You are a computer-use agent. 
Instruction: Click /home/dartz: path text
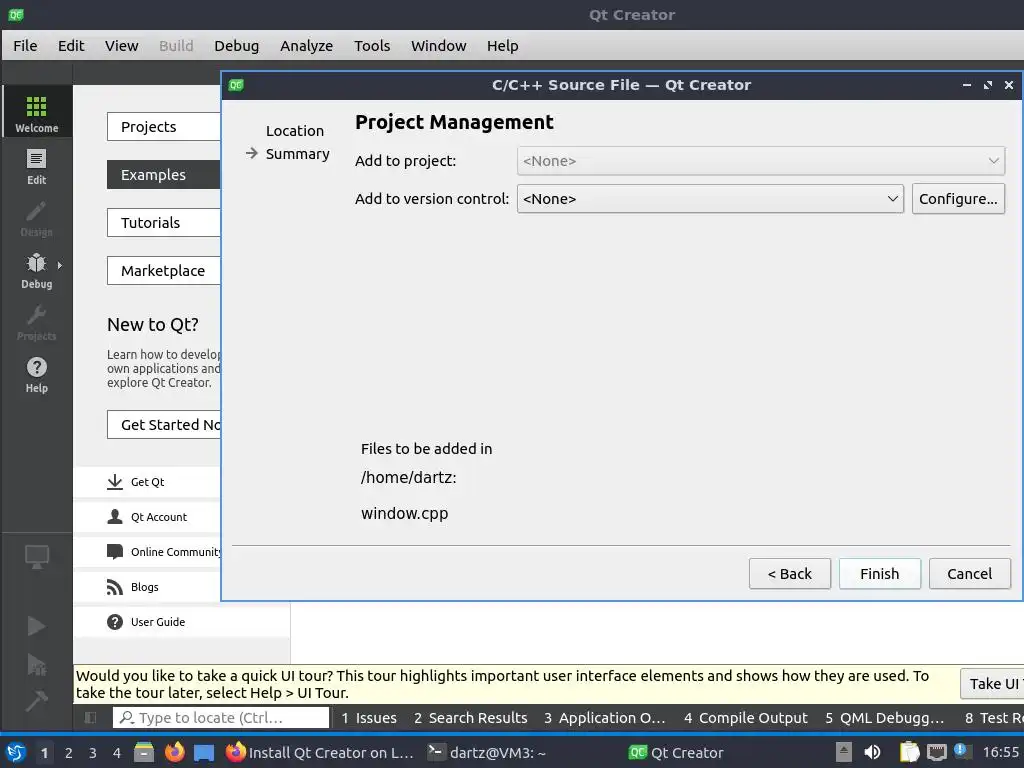pos(409,477)
